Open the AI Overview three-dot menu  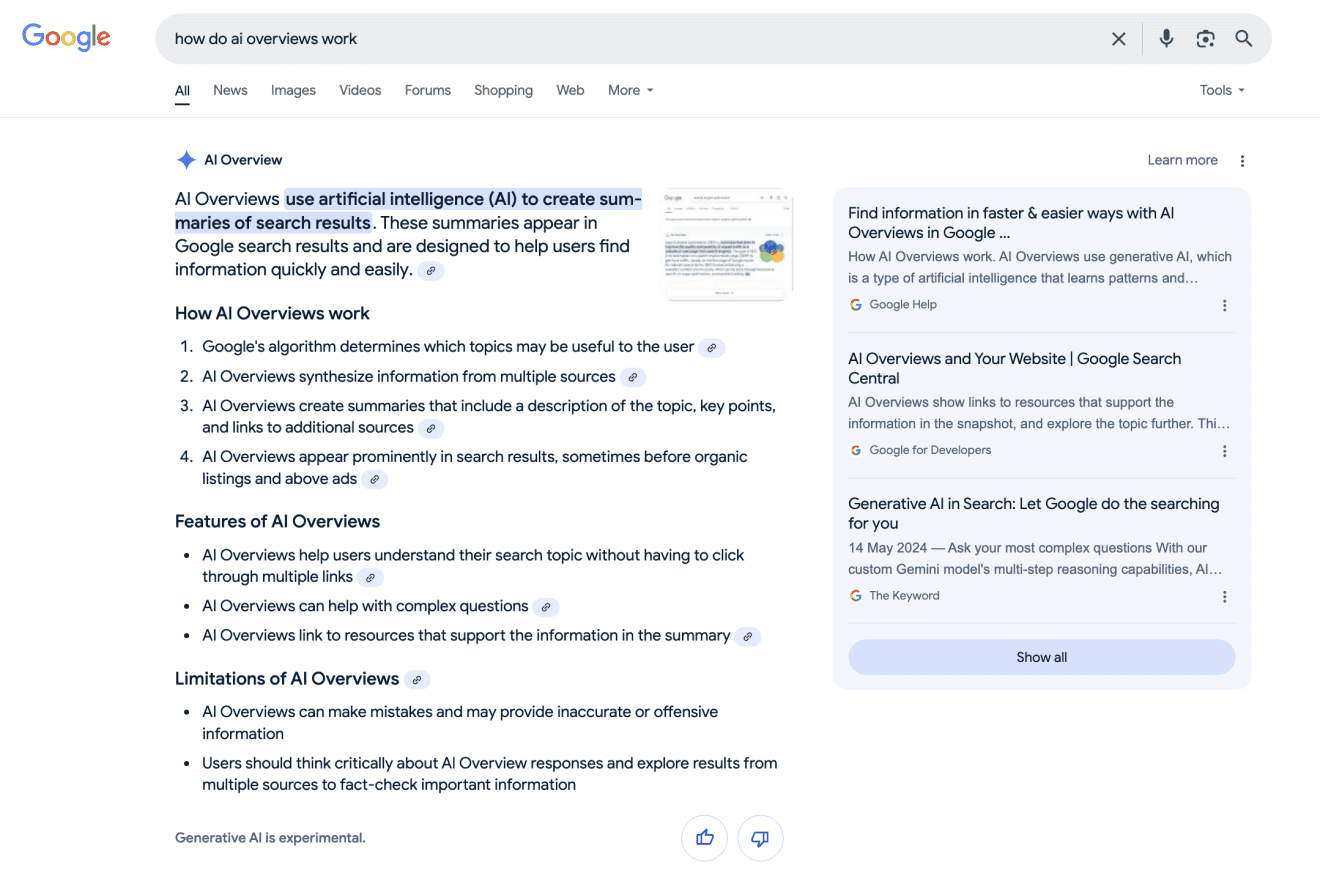tap(1242, 161)
